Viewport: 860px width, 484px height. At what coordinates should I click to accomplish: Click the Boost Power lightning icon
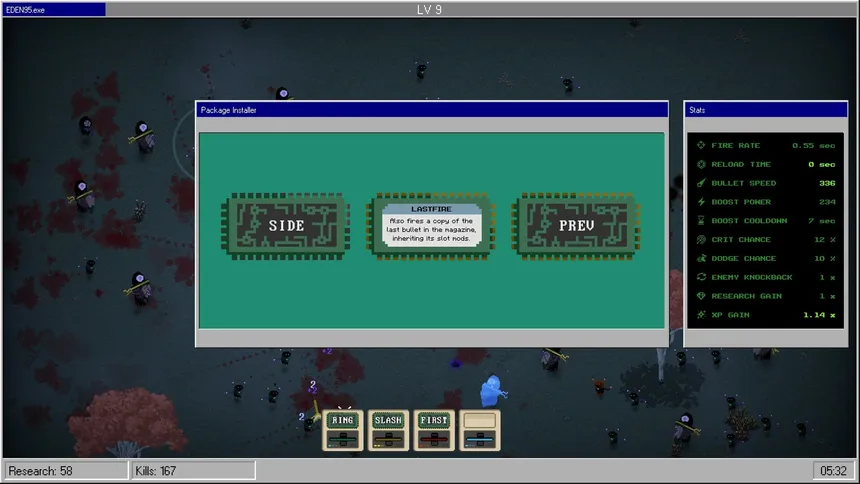pyautogui.click(x=701, y=202)
